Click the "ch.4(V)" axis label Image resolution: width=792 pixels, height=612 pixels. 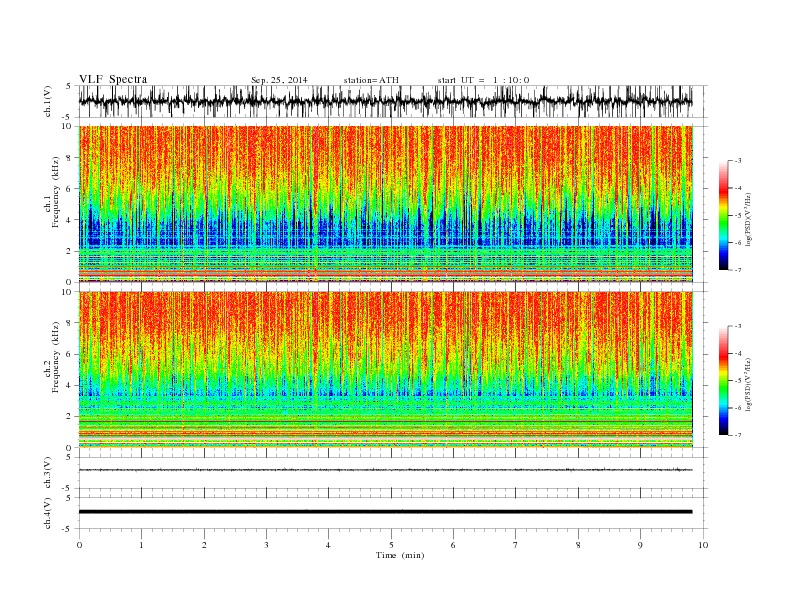[48, 513]
